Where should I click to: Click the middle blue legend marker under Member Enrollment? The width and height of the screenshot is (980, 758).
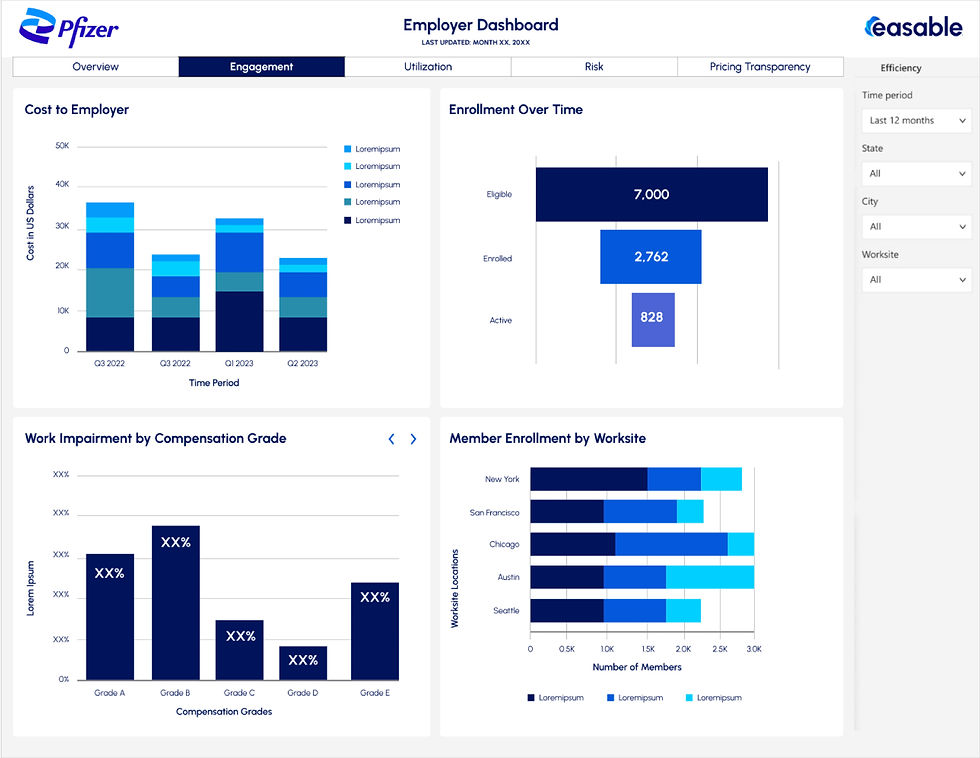608,697
